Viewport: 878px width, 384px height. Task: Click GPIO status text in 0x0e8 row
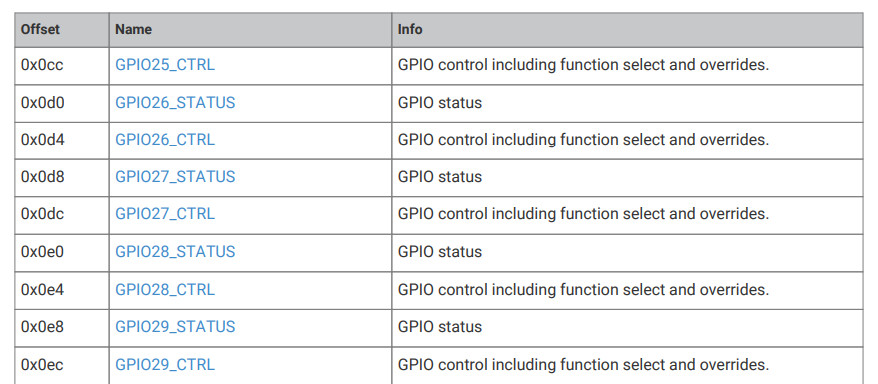(x=440, y=327)
